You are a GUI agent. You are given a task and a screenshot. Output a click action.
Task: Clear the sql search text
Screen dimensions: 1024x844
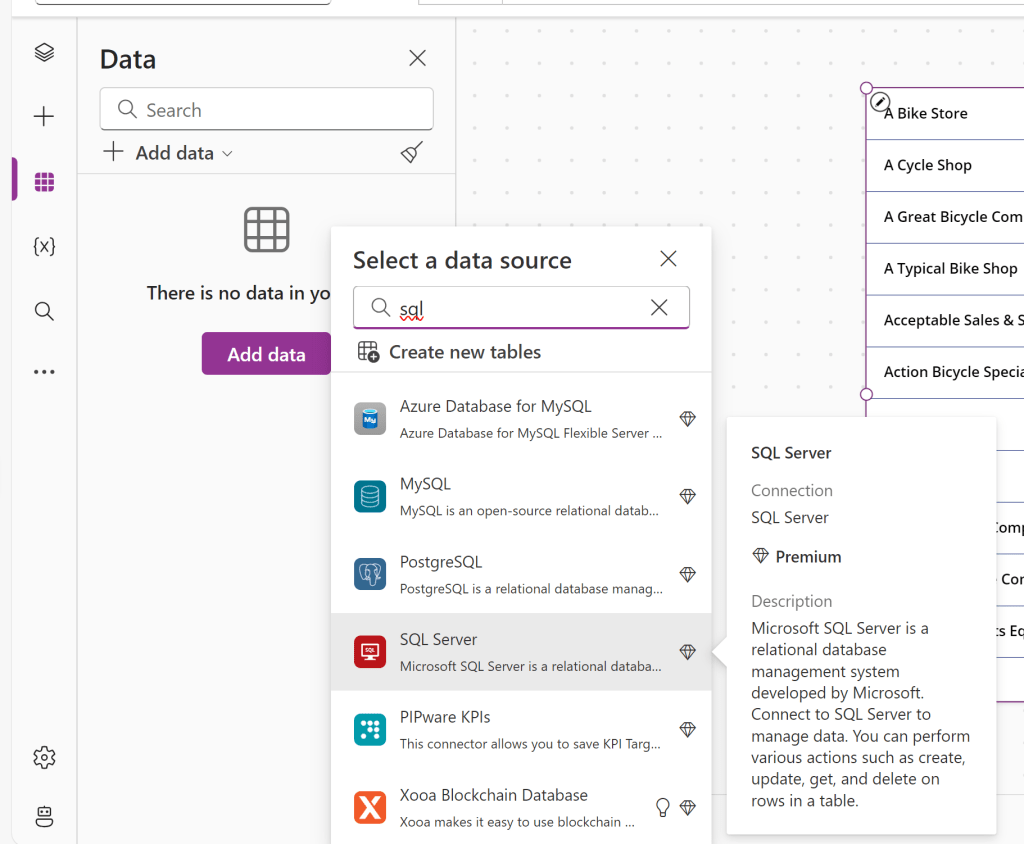[x=659, y=308]
